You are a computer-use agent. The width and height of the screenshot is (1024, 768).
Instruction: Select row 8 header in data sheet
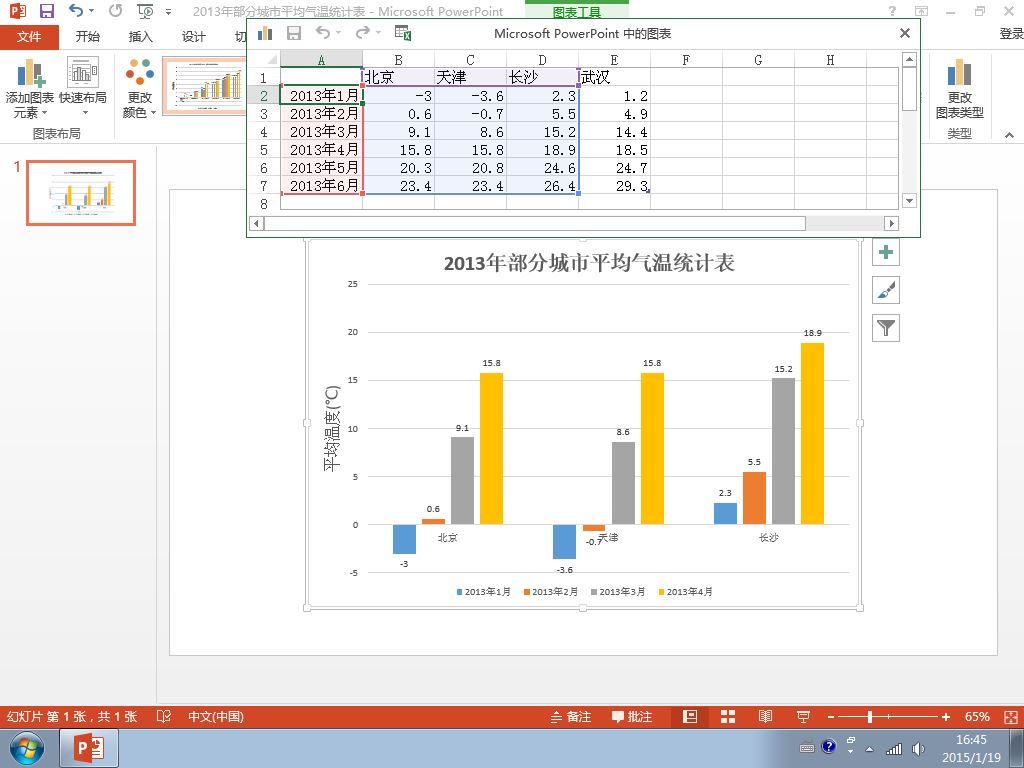point(264,203)
